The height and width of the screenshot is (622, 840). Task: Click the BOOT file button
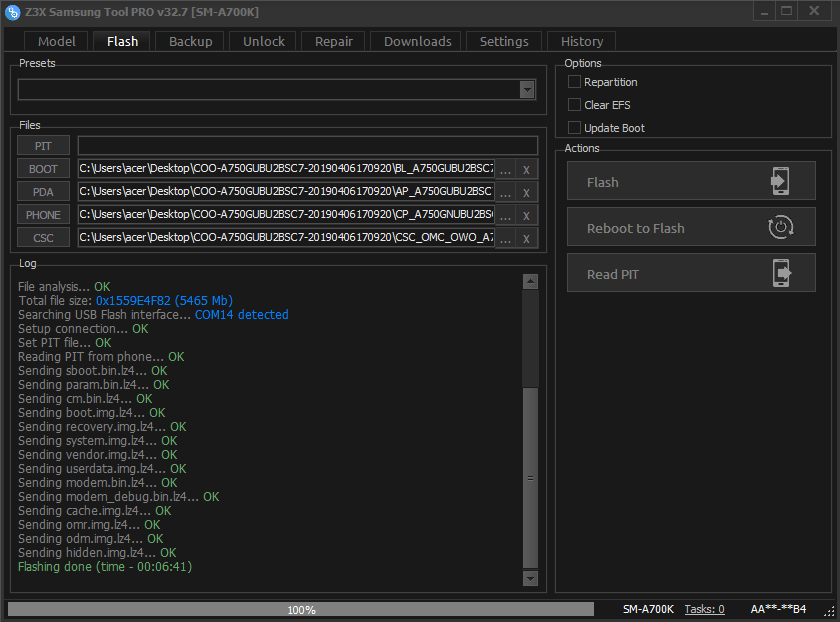click(43, 169)
